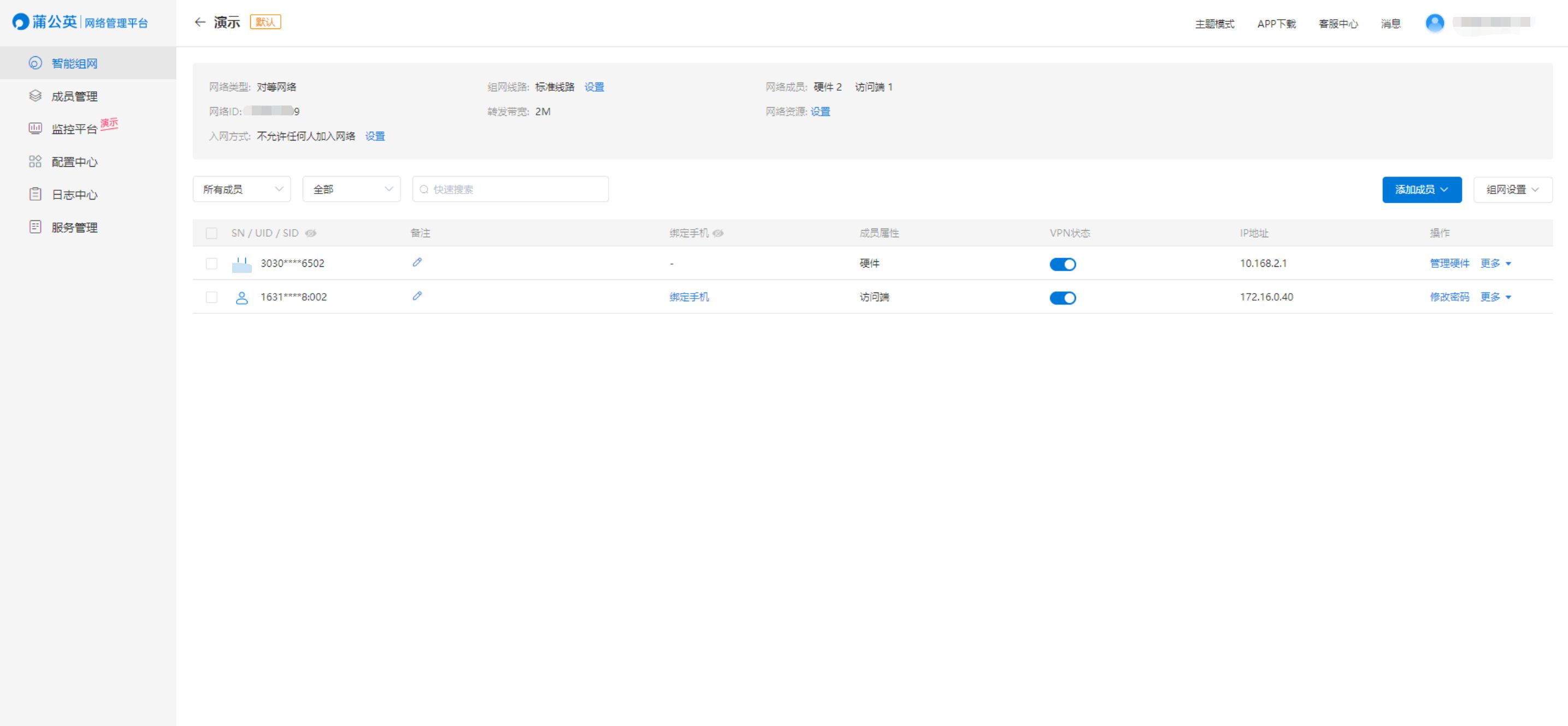Expand the 添加成员 dropdown button
The height and width of the screenshot is (726, 1568).
coord(1421,189)
